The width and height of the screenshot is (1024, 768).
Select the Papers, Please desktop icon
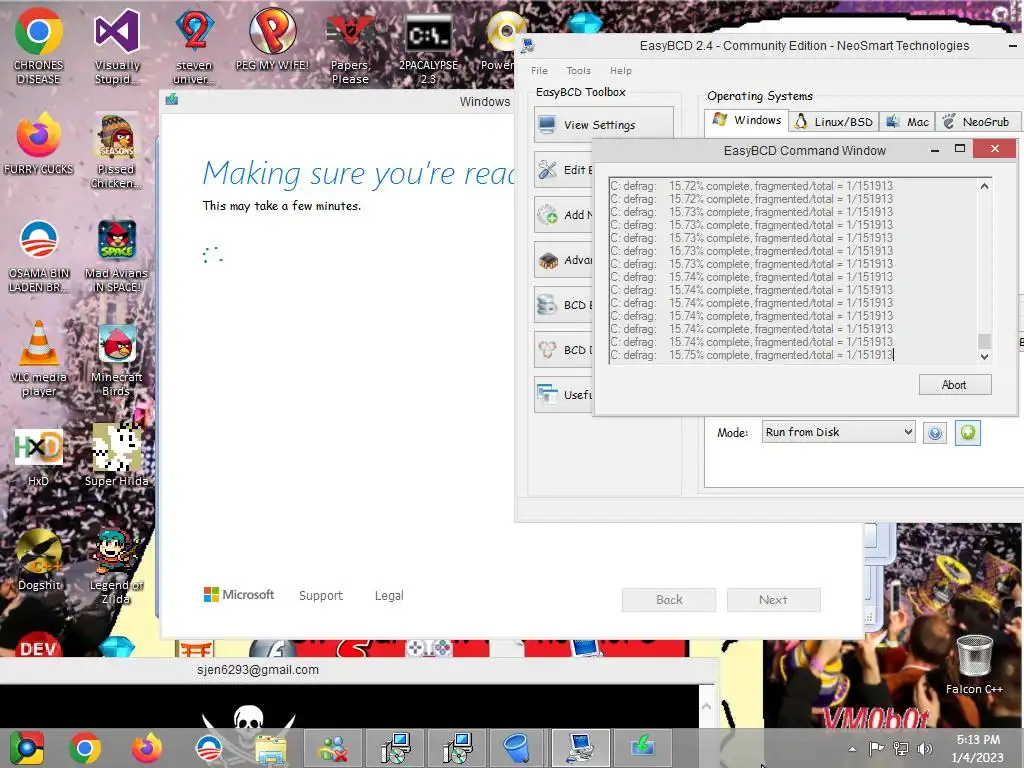coord(350,46)
